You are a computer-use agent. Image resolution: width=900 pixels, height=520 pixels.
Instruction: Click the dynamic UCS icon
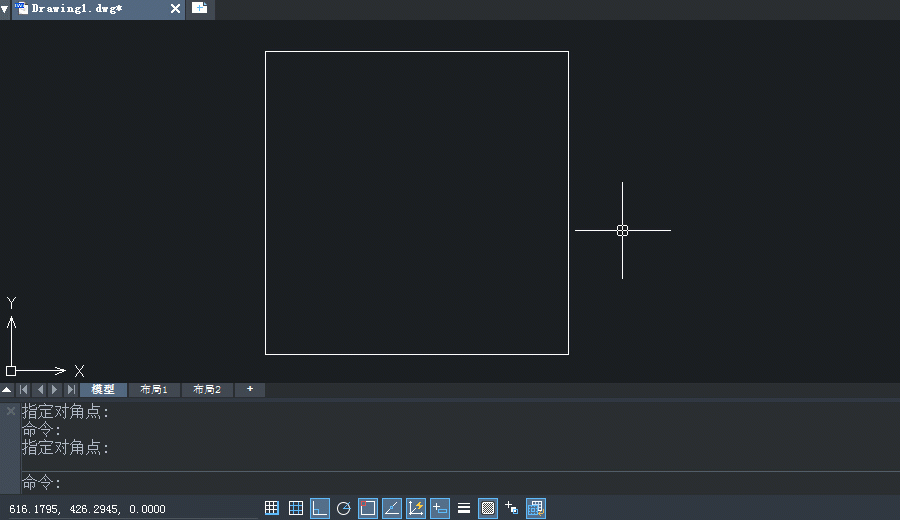click(416, 508)
